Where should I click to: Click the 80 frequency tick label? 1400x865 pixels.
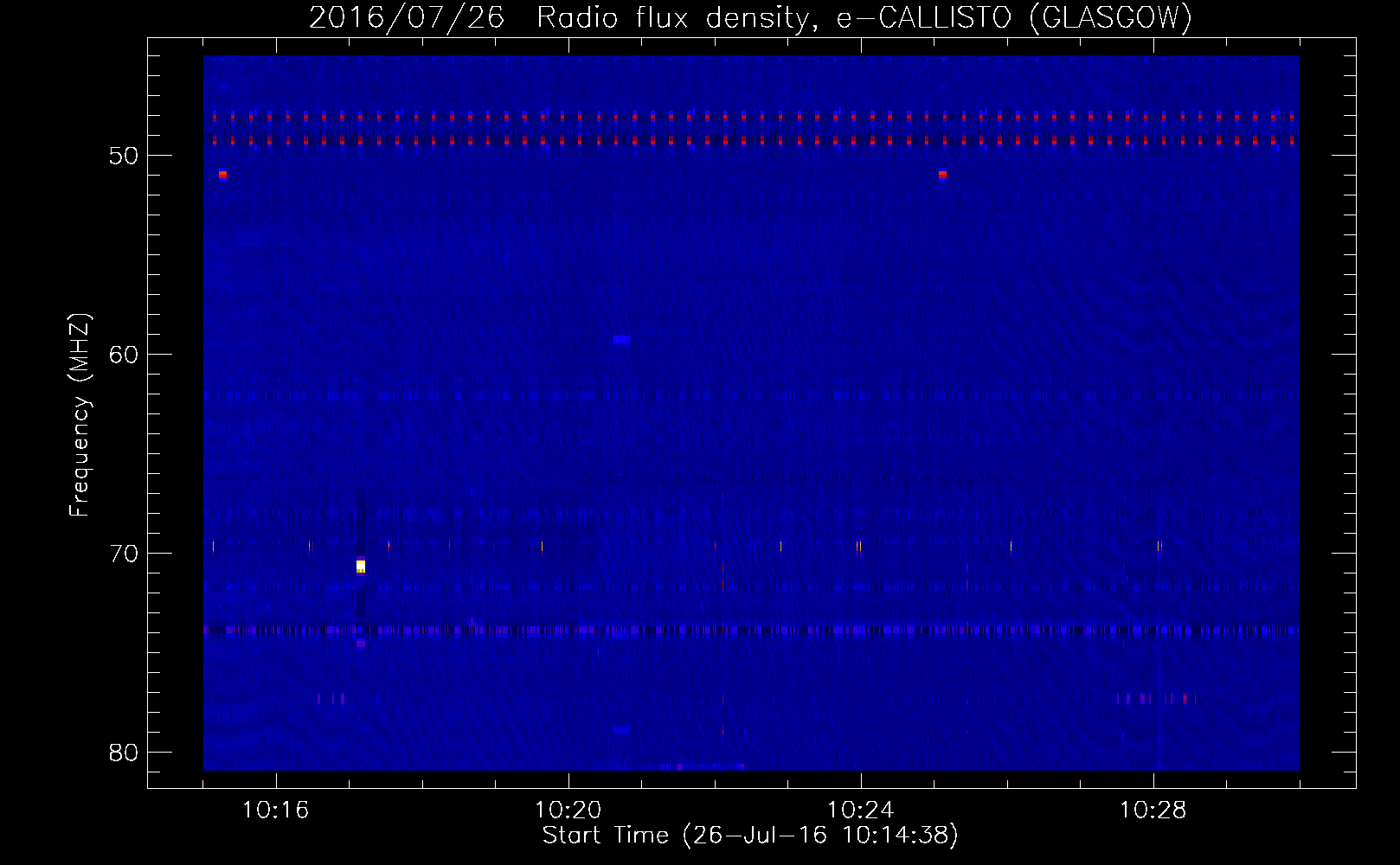pyautogui.click(x=124, y=753)
